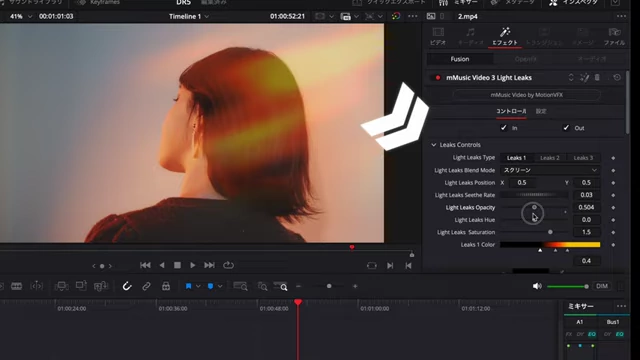Play in reverse
The image size is (640, 360).
point(162,265)
